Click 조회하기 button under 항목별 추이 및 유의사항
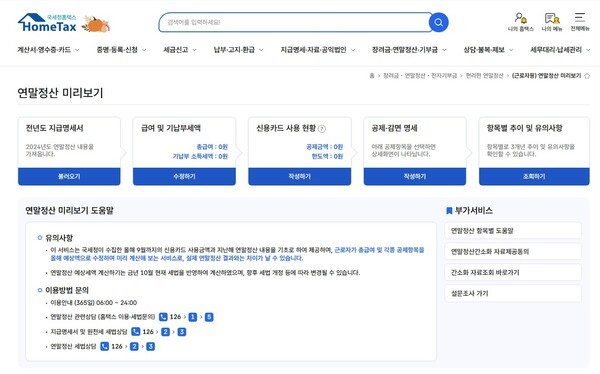Screen dimensions: 600x374 coord(534,176)
